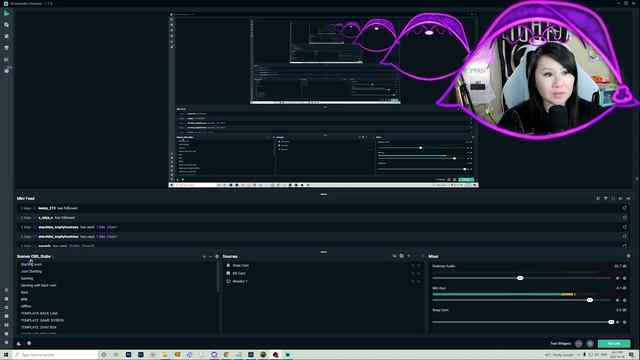The height and width of the screenshot is (360, 640).
Task: Skip the current alert in Mini Feed
Action: 621,198
